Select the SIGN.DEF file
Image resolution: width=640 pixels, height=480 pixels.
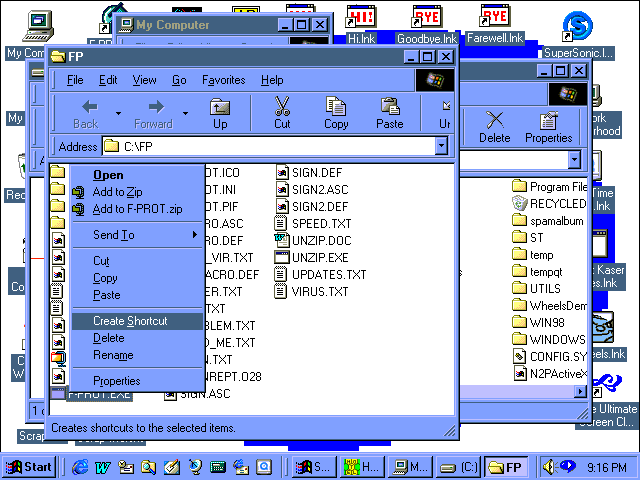(x=309, y=173)
